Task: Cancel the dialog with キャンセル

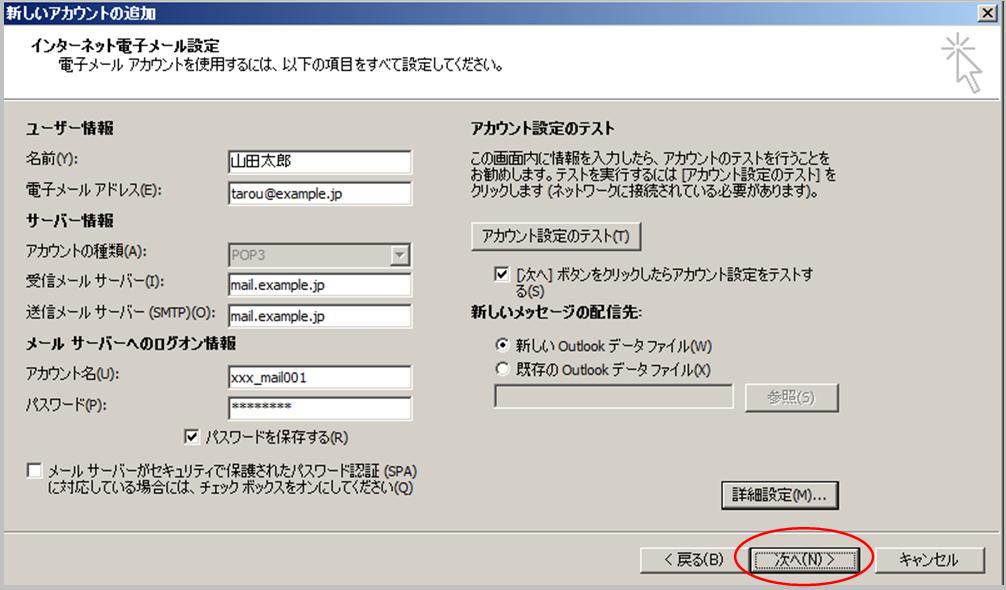Action: pos(927,559)
